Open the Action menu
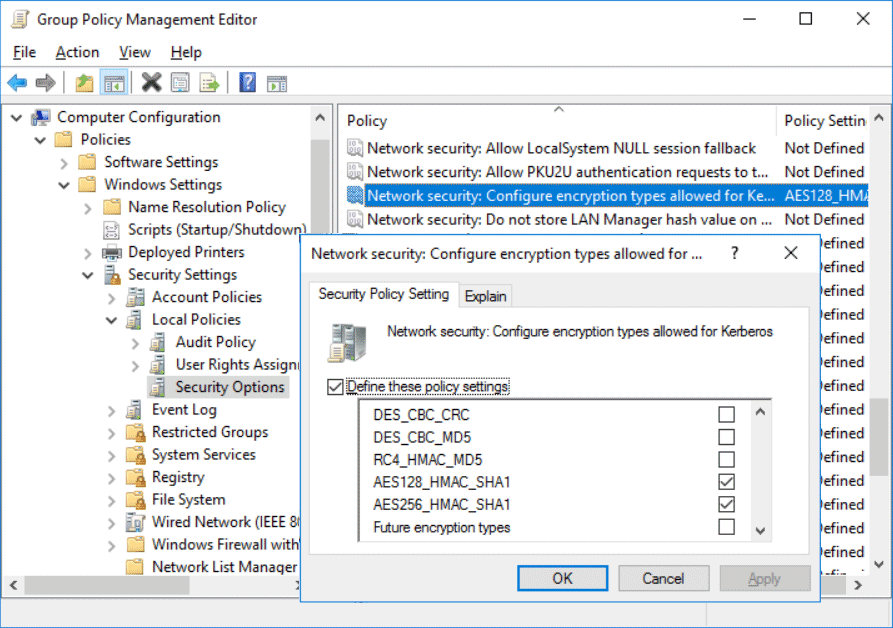The image size is (893, 628). click(77, 52)
